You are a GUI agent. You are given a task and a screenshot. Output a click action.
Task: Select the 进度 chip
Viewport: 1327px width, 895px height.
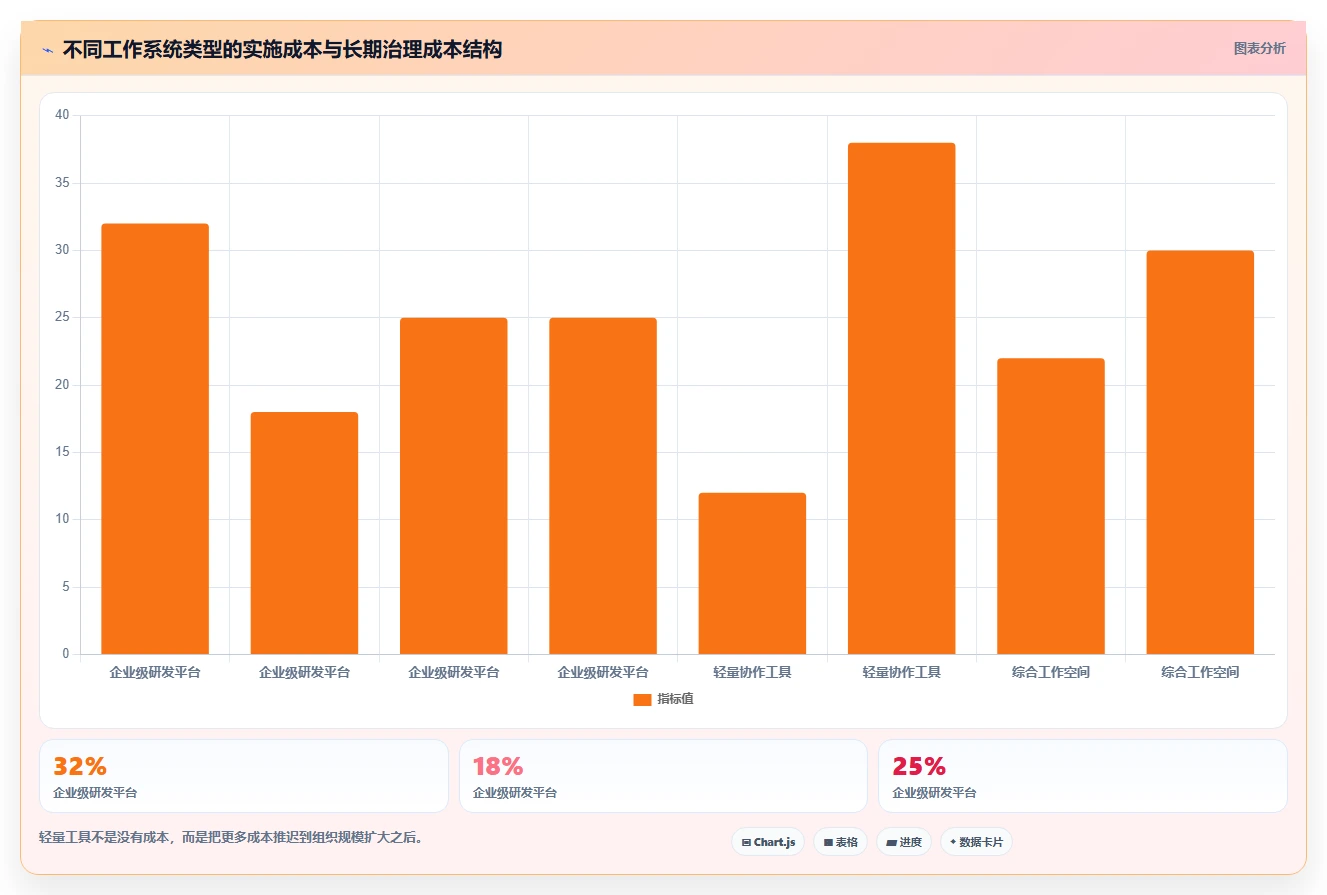(x=904, y=842)
